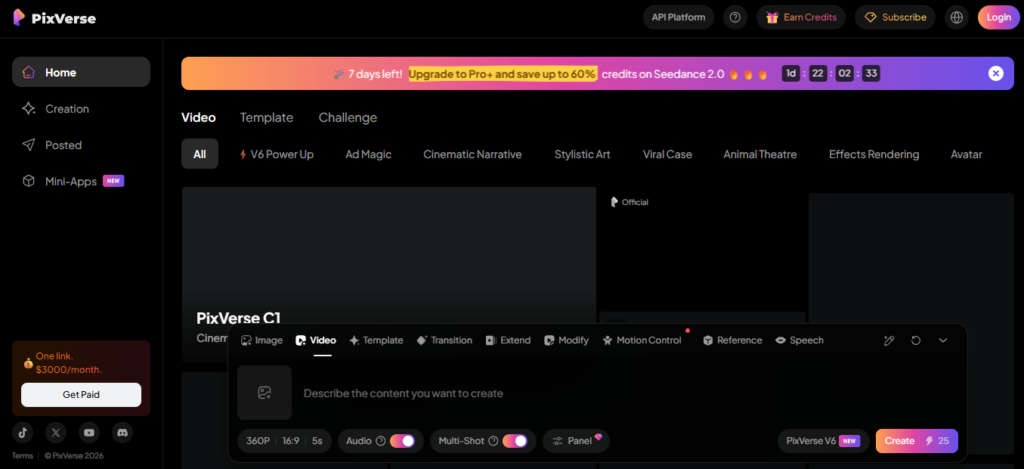Toggle the Multi-Shot switch
The width and height of the screenshot is (1024, 469).
coord(515,441)
